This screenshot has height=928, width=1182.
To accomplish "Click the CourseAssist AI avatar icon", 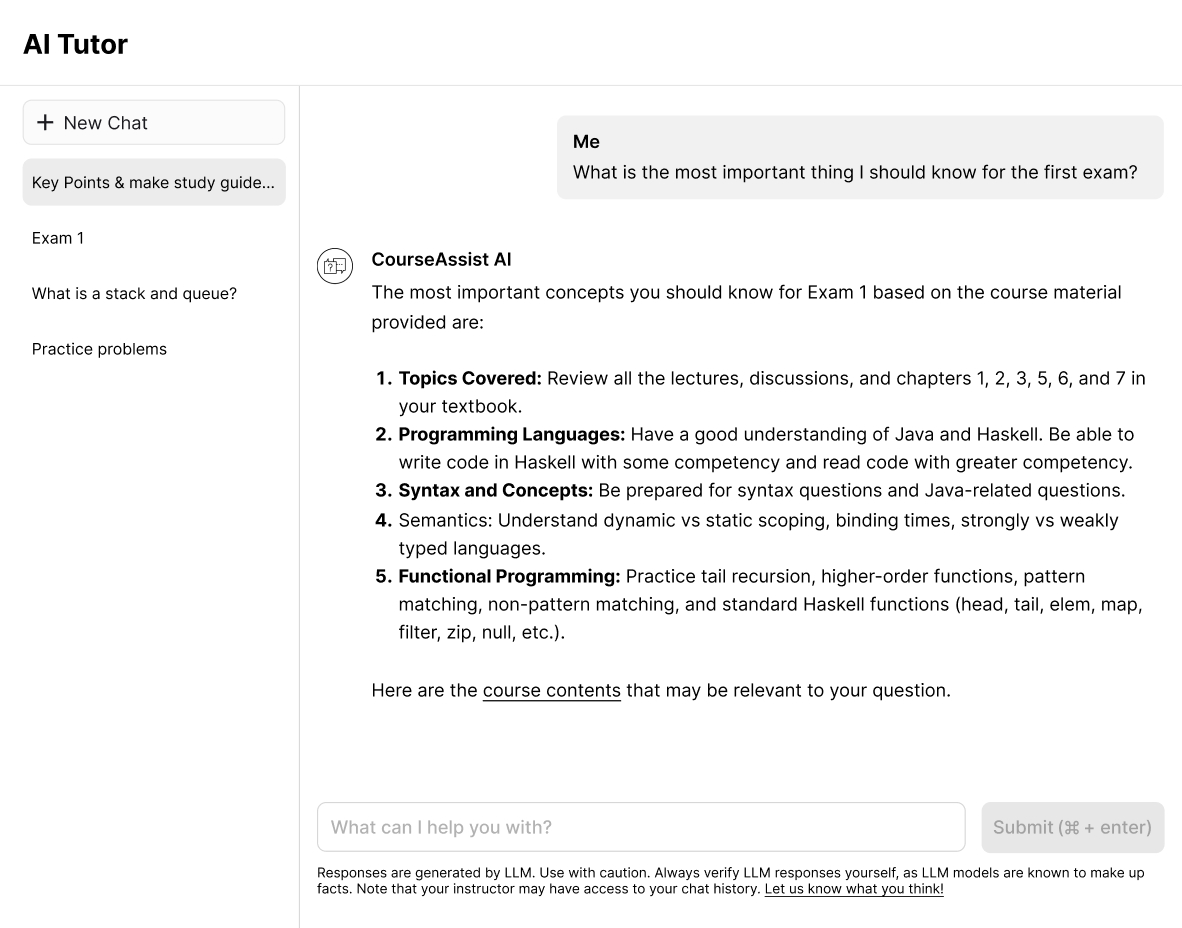I will tap(335, 266).
